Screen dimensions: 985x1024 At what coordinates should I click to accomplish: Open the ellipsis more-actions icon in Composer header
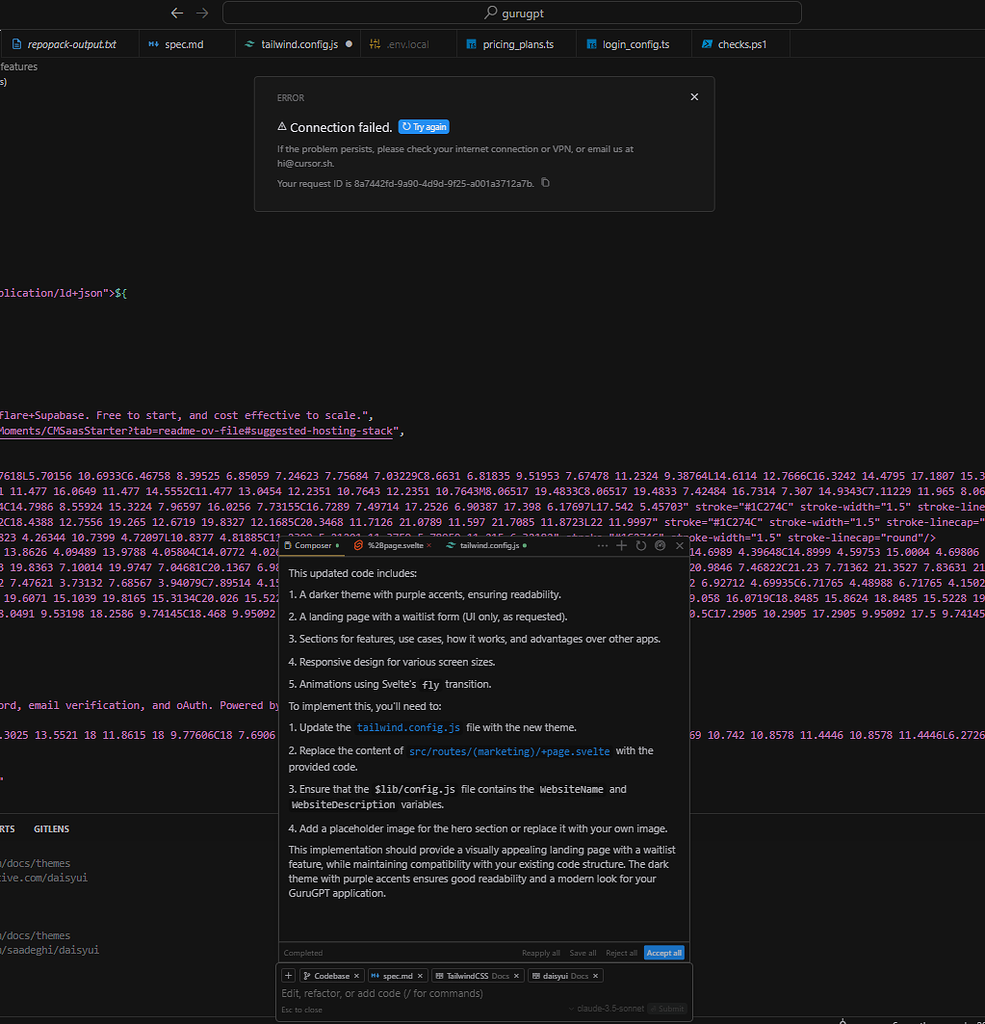pyautogui.click(x=603, y=545)
